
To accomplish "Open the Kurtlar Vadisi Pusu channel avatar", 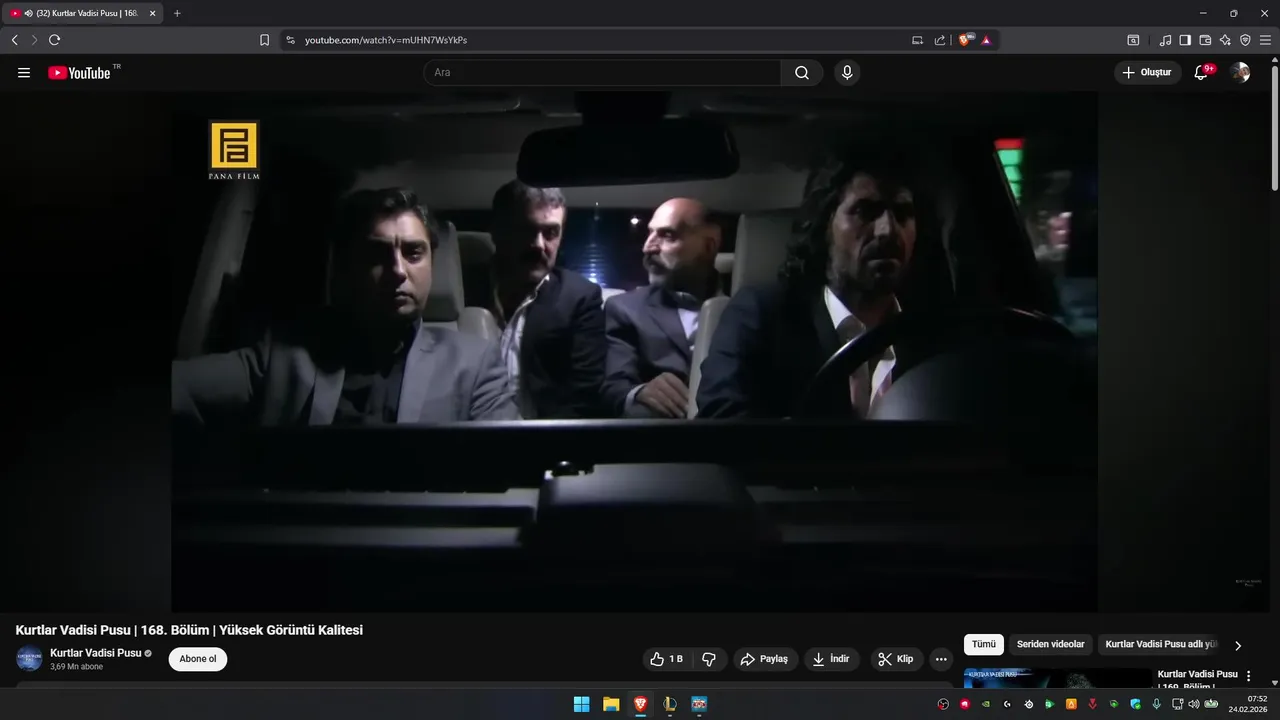I will [x=29, y=659].
